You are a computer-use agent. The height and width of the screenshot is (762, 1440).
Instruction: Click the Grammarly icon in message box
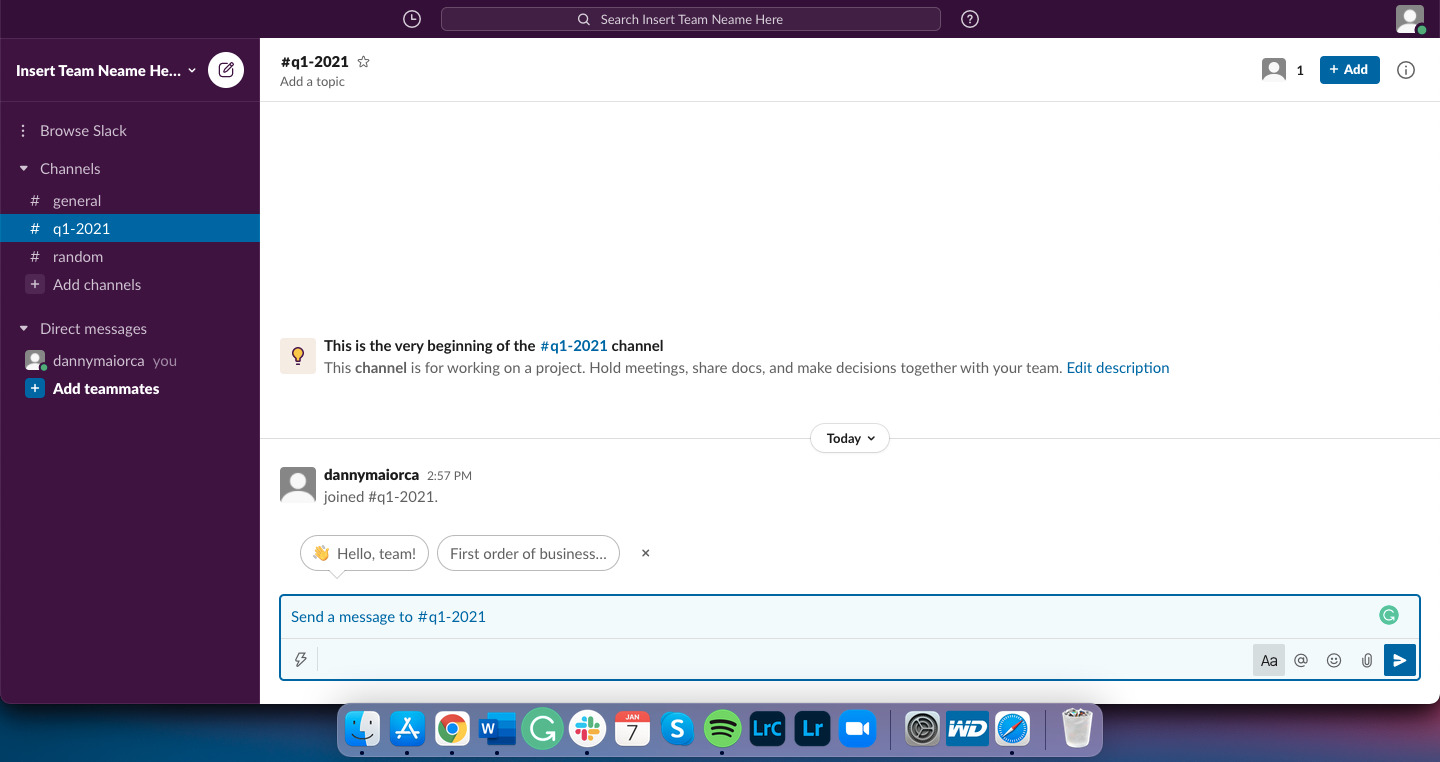pos(1389,616)
